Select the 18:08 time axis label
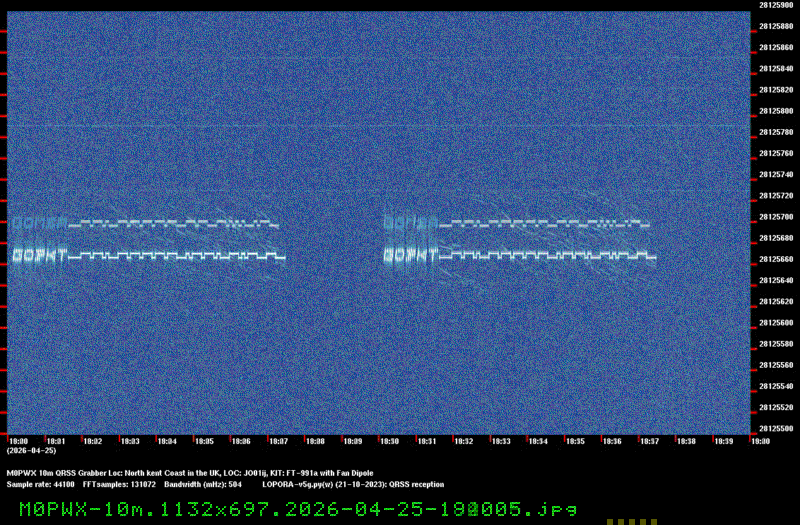The image size is (800, 525). click(315, 441)
